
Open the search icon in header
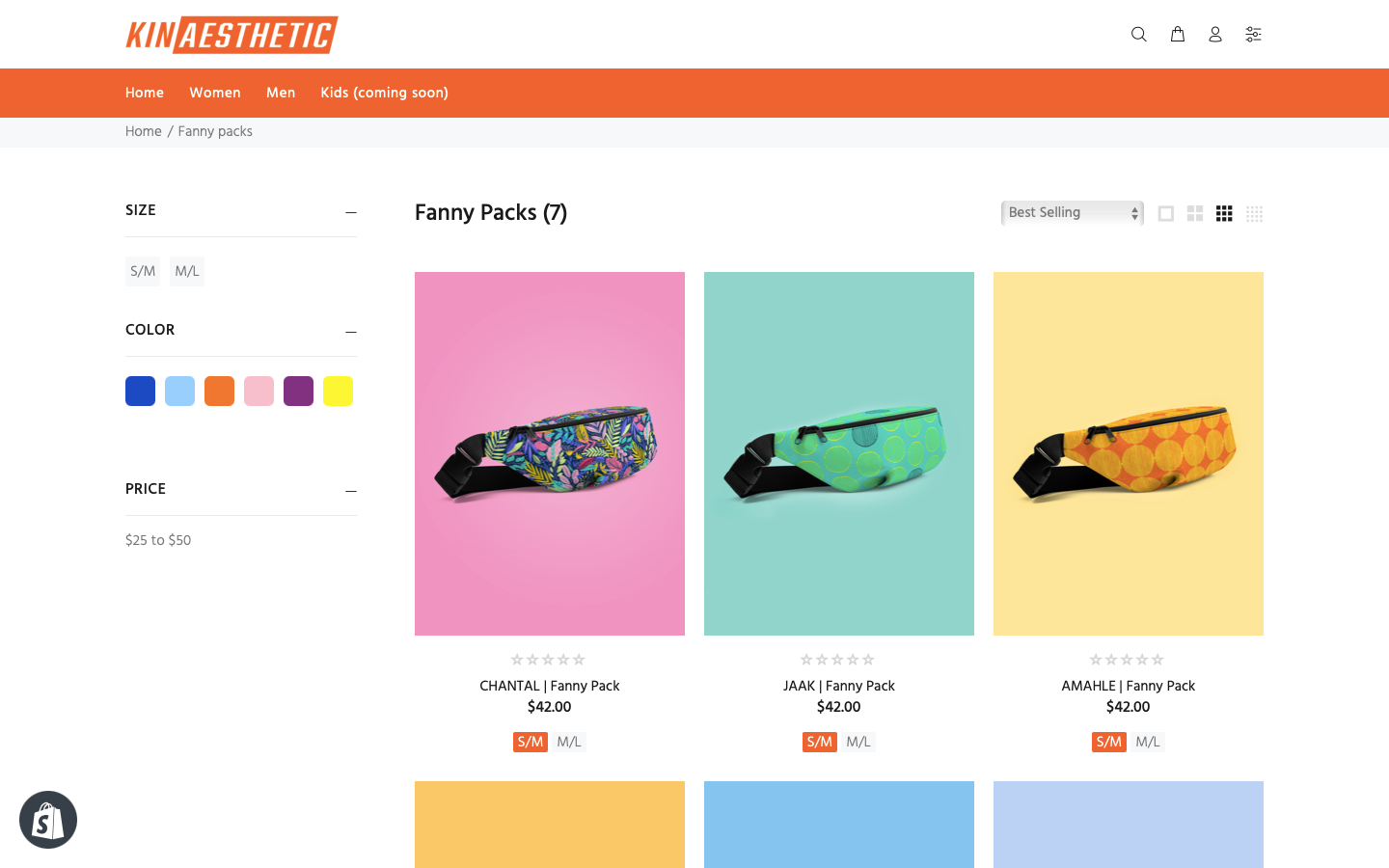(1138, 35)
